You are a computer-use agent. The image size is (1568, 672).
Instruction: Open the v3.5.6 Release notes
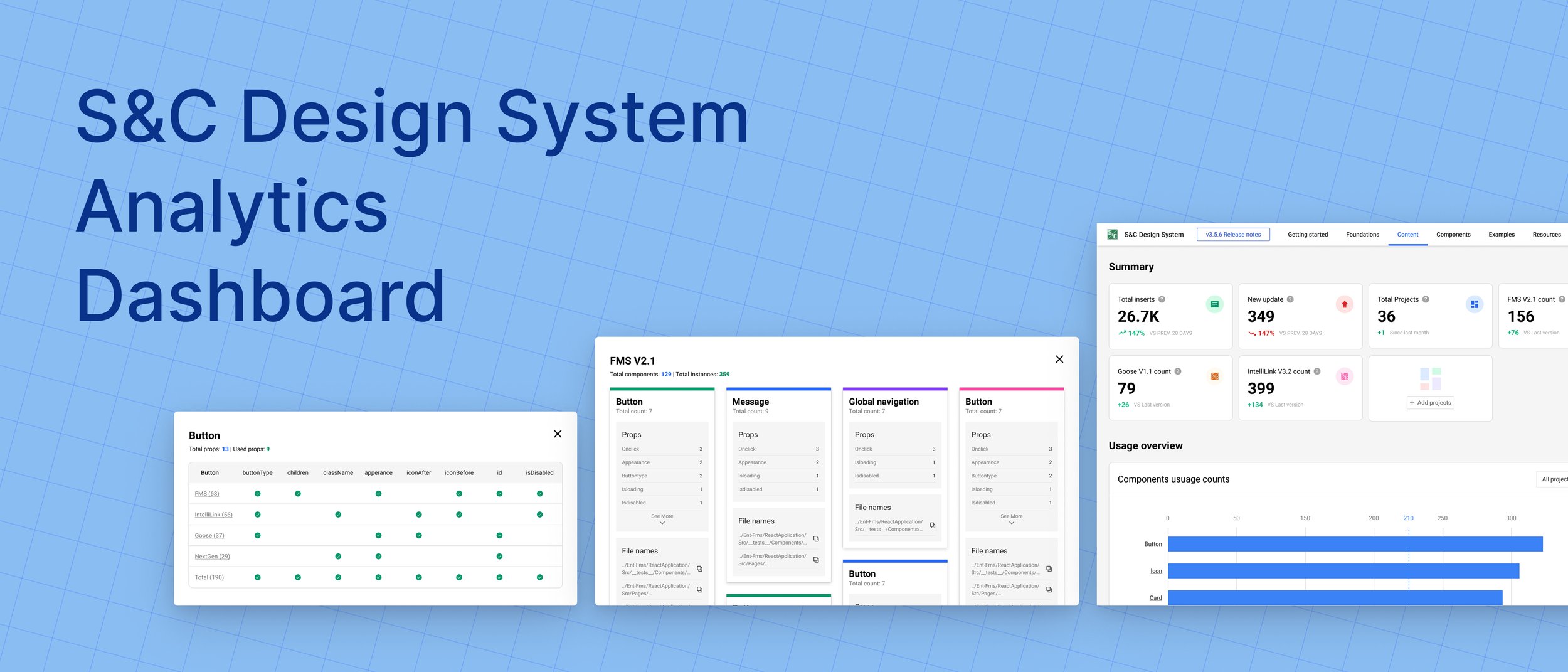1233,234
